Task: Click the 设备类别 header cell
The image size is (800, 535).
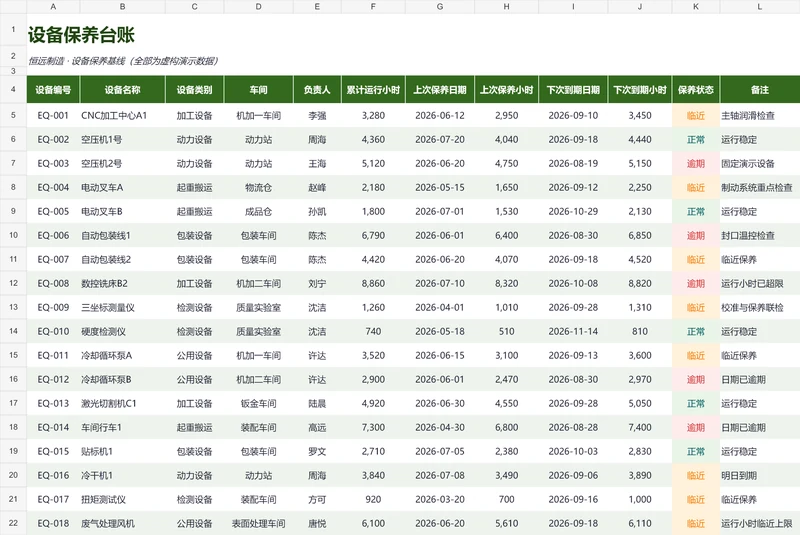Action: click(x=194, y=90)
